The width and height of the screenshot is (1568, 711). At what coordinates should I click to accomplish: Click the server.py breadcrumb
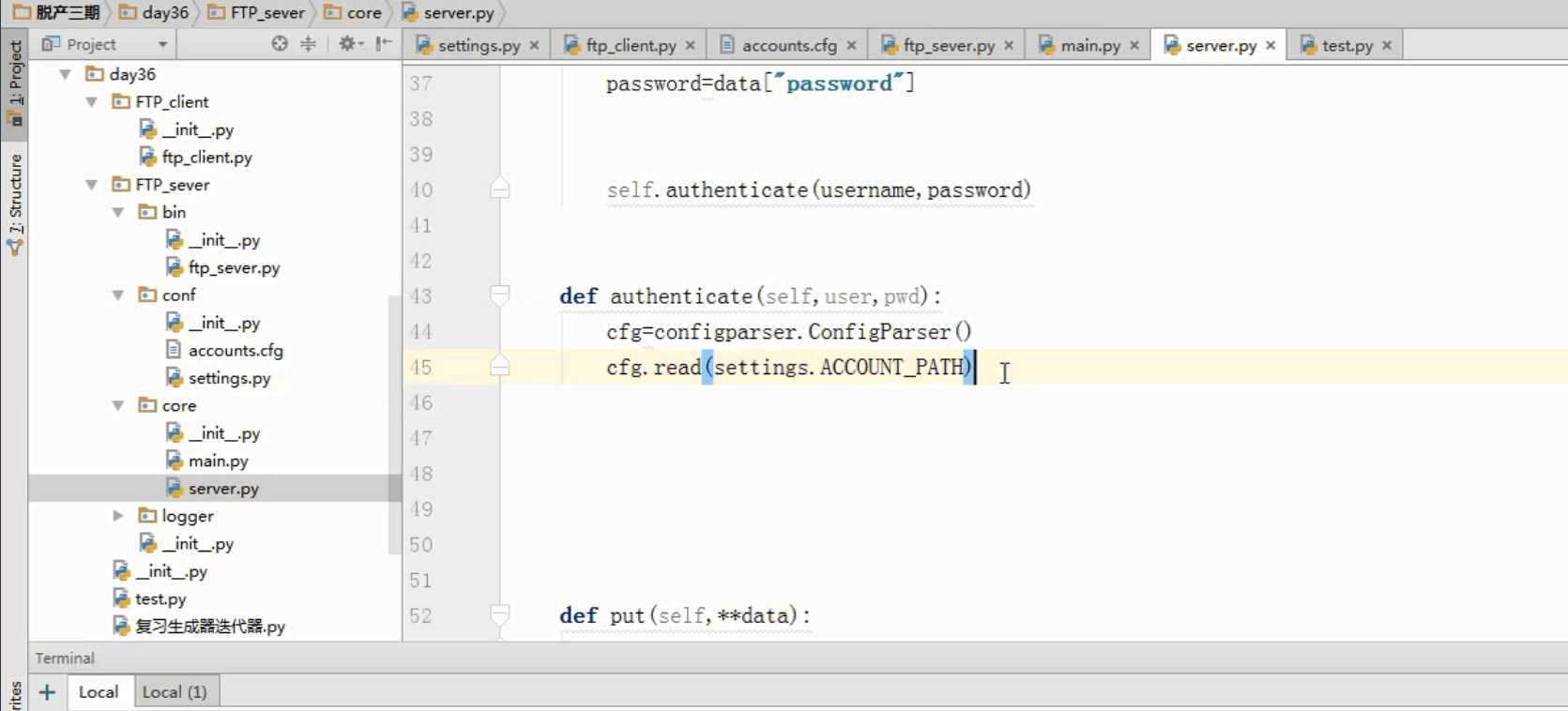(448, 13)
